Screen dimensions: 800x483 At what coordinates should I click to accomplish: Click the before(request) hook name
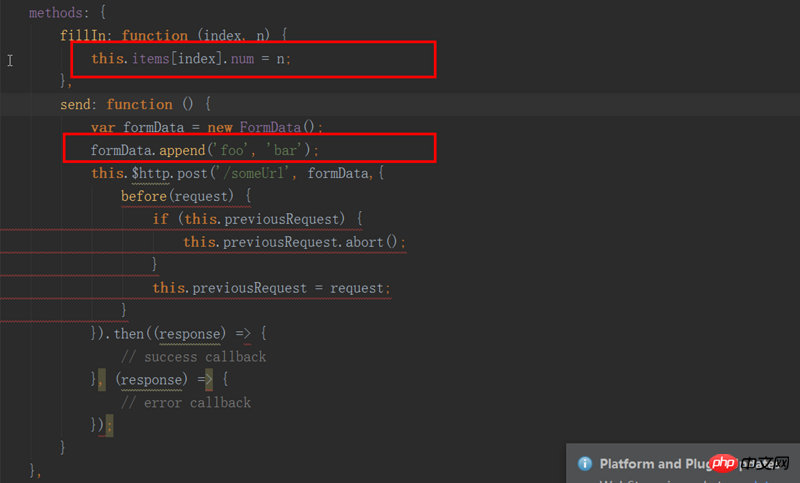click(x=143, y=196)
